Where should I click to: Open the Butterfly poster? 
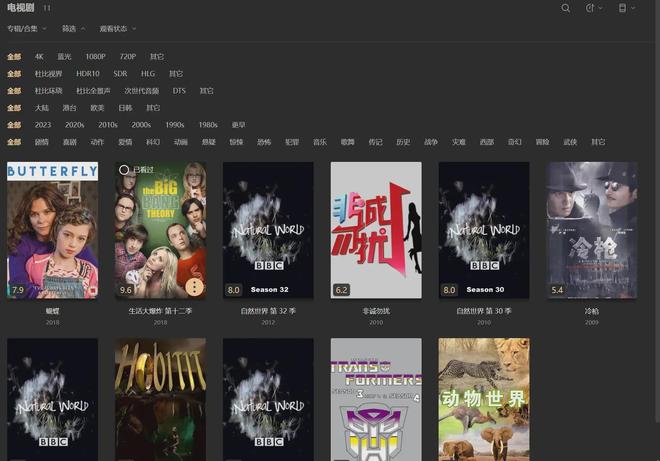tap(53, 230)
